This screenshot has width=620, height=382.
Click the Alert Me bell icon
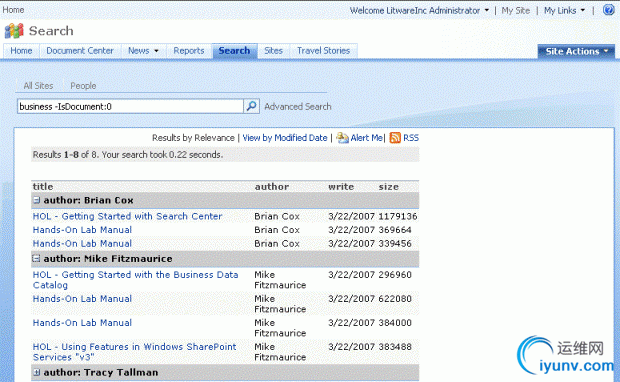(x=342, y=138)
